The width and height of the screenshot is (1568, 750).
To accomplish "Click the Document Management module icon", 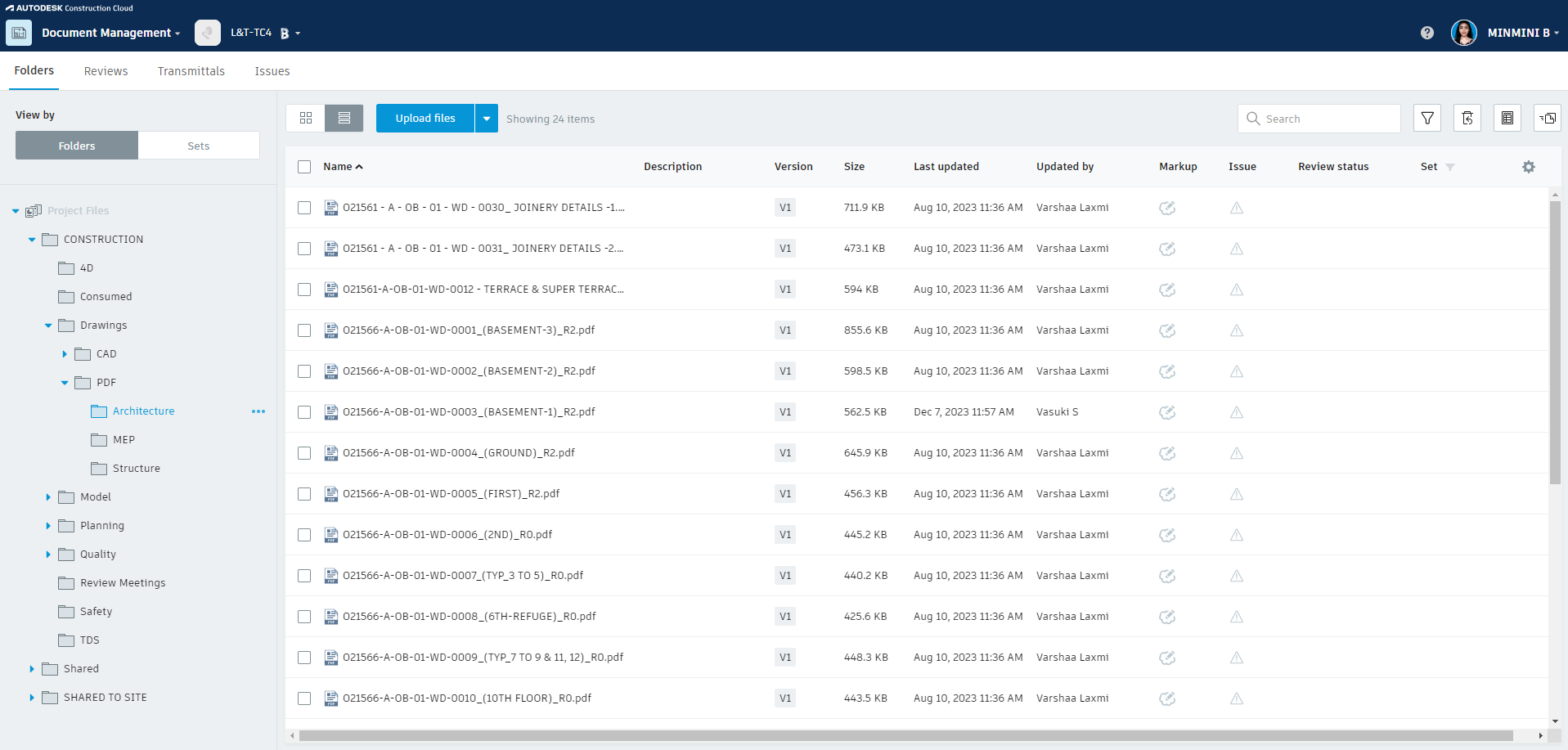I will [19, 33].
